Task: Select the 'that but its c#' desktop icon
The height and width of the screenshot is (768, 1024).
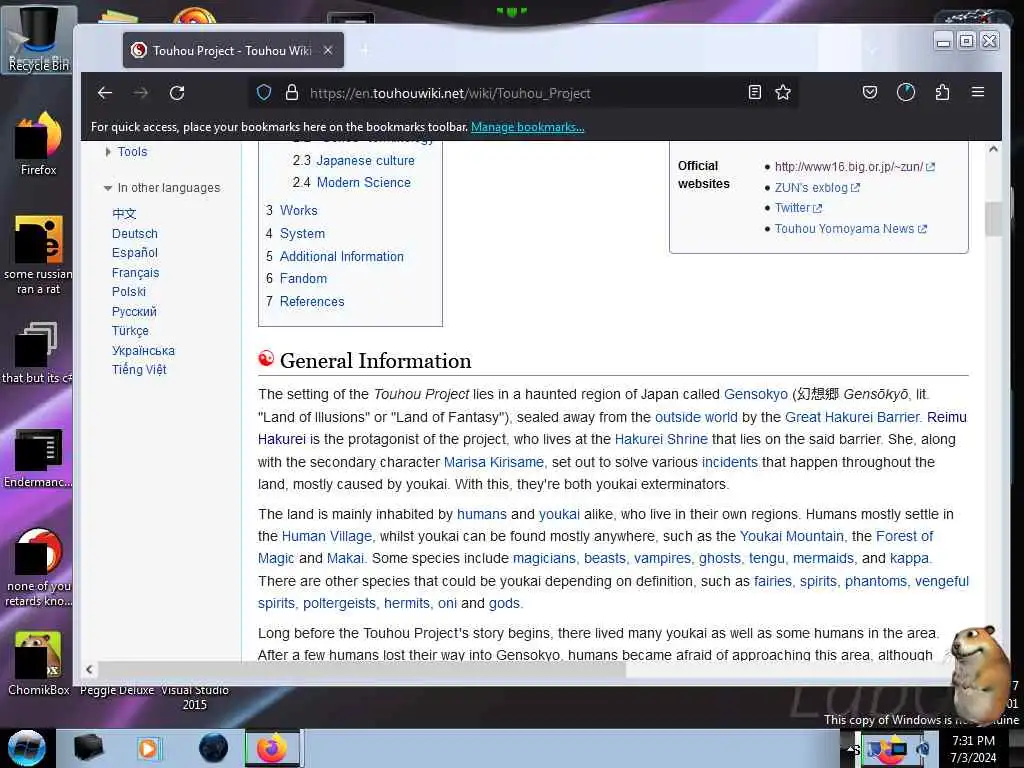Action: tap(37, 353)
